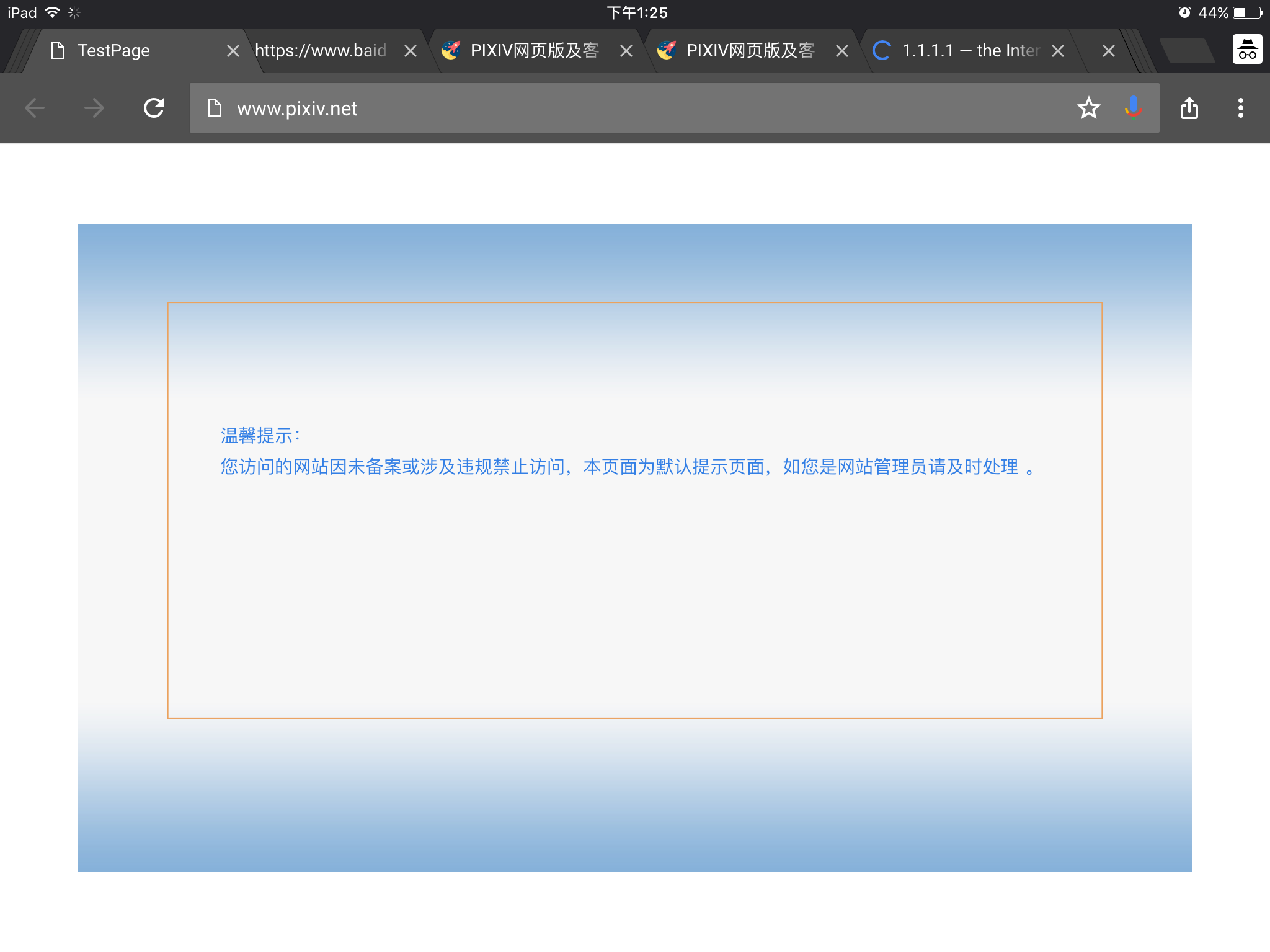Reload the current pixiv.net page
The width and height of the screenshot is (1270, 952).
click(x=154, y=108)
